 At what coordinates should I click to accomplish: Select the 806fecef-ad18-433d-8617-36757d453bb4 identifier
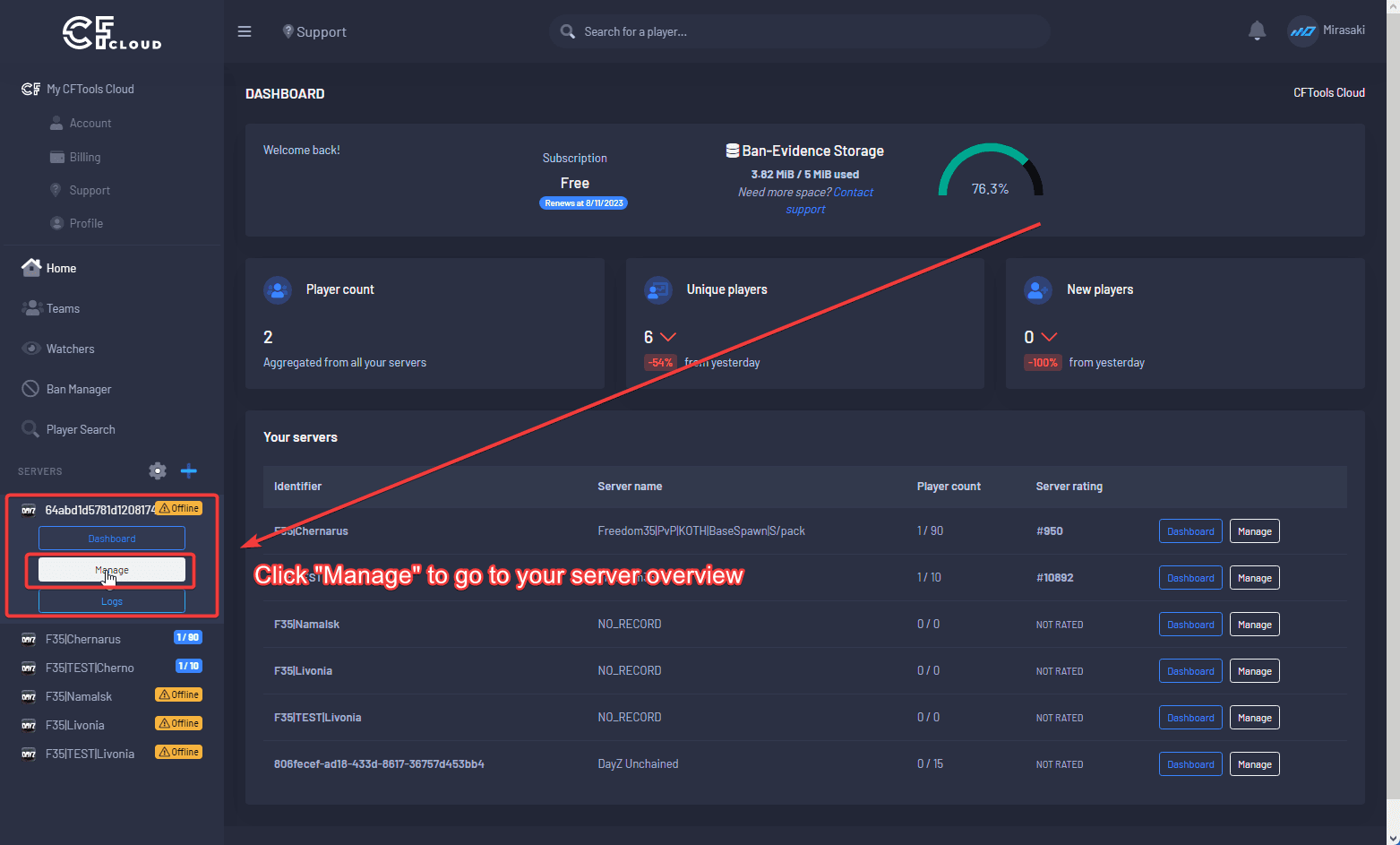pyautogui.click(x=379, y=764)
